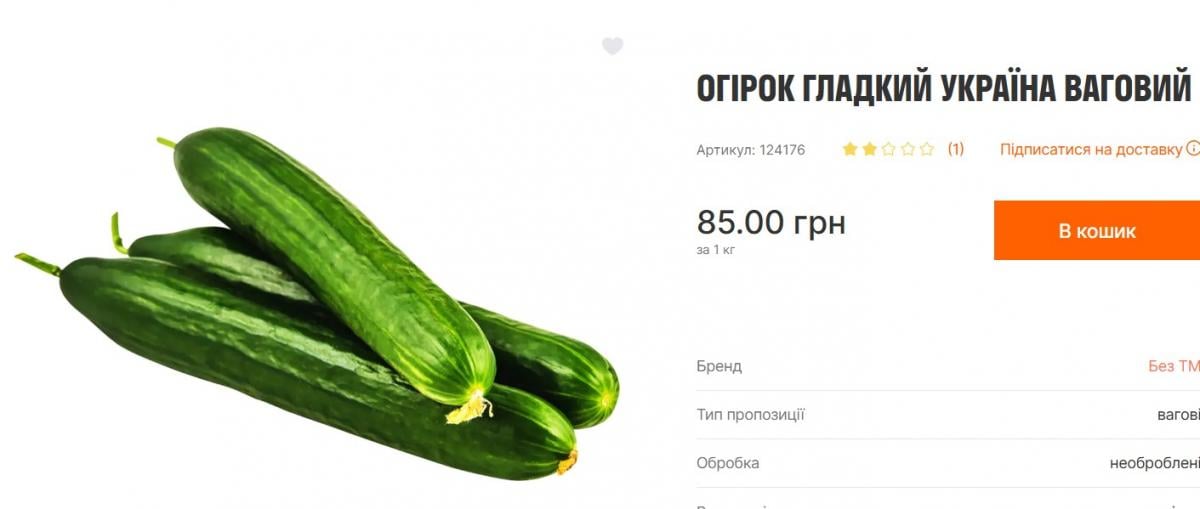The width and height of the screenshot is (1200, 509).
Task: Add product to favorites with heart icon
Action: point(612,46)
